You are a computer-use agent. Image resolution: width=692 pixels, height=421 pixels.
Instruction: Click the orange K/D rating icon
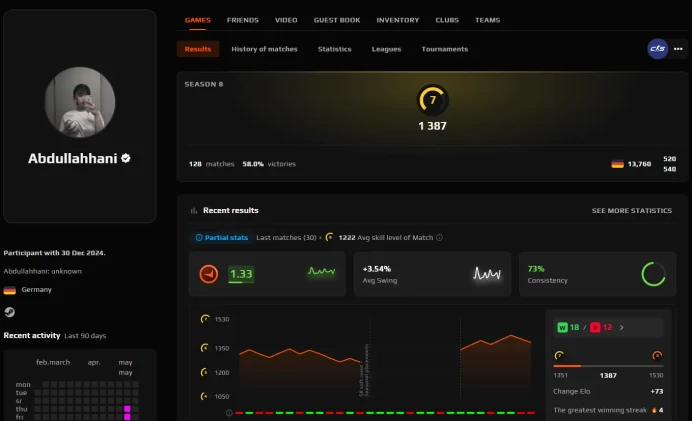coord(209,274)
